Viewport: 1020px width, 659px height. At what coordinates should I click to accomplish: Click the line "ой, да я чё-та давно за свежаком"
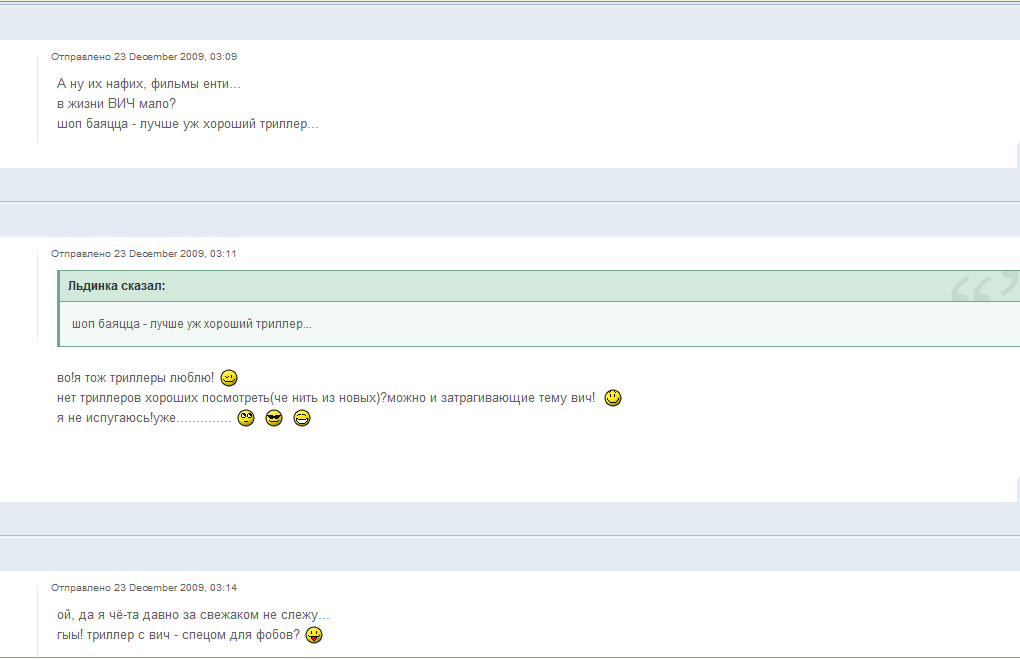(x=193, y=615)
